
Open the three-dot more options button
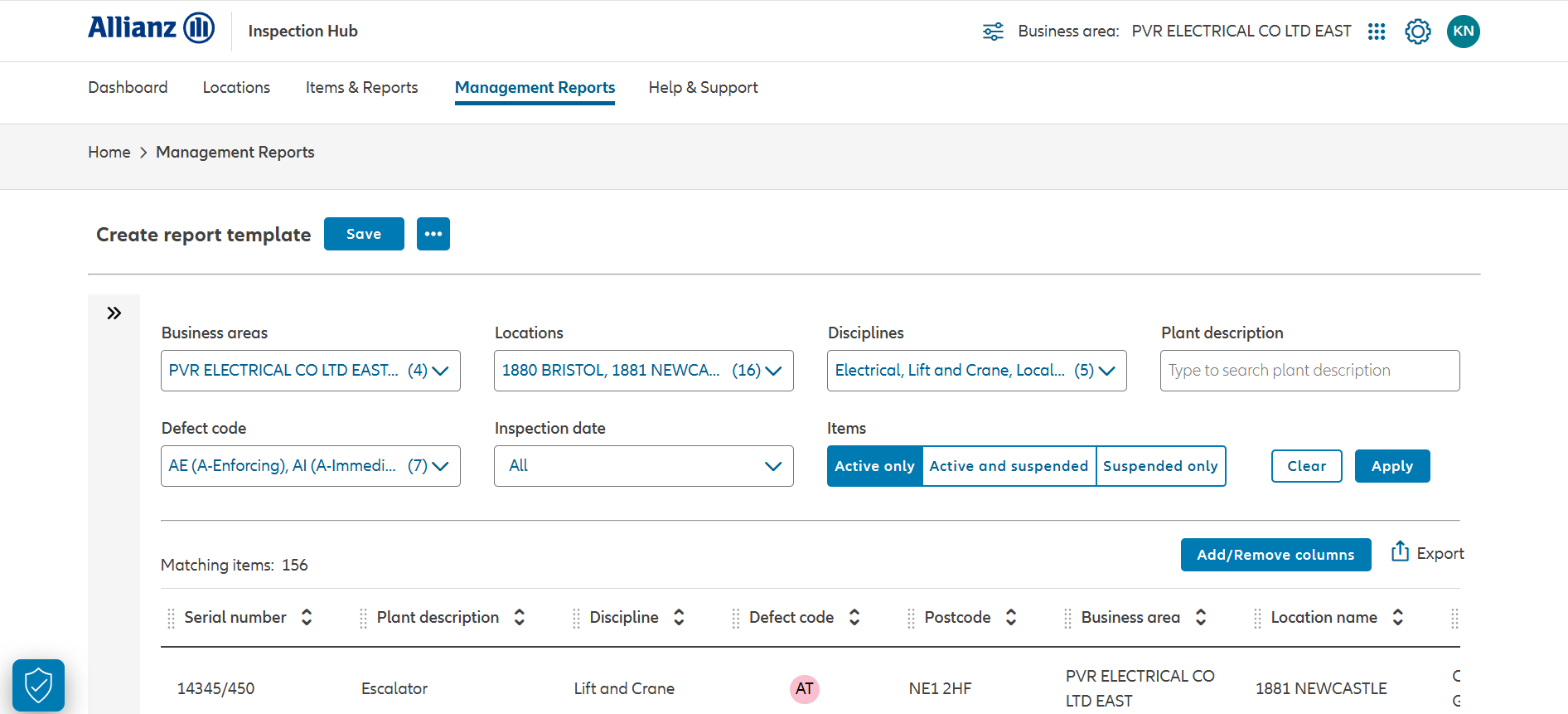[x=433, y=234]
